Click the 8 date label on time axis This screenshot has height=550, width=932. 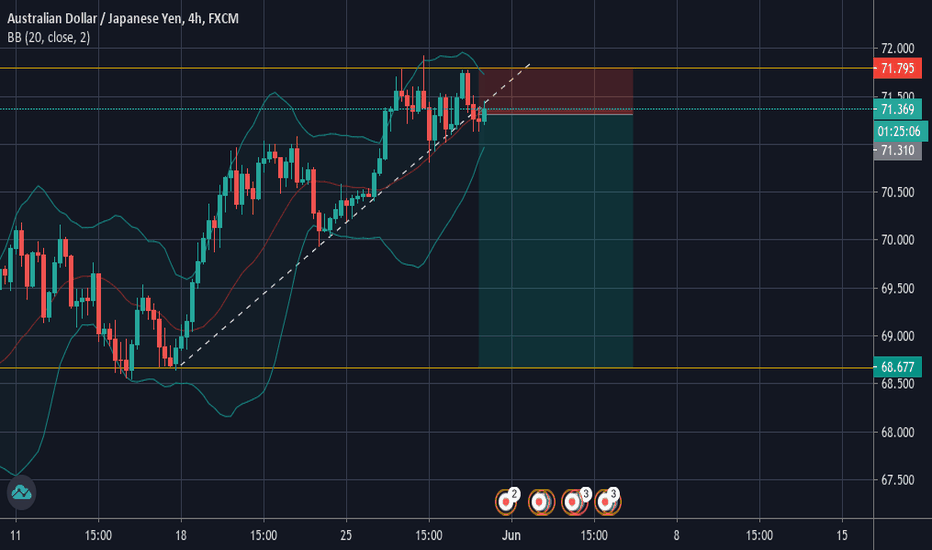[676, 535]
